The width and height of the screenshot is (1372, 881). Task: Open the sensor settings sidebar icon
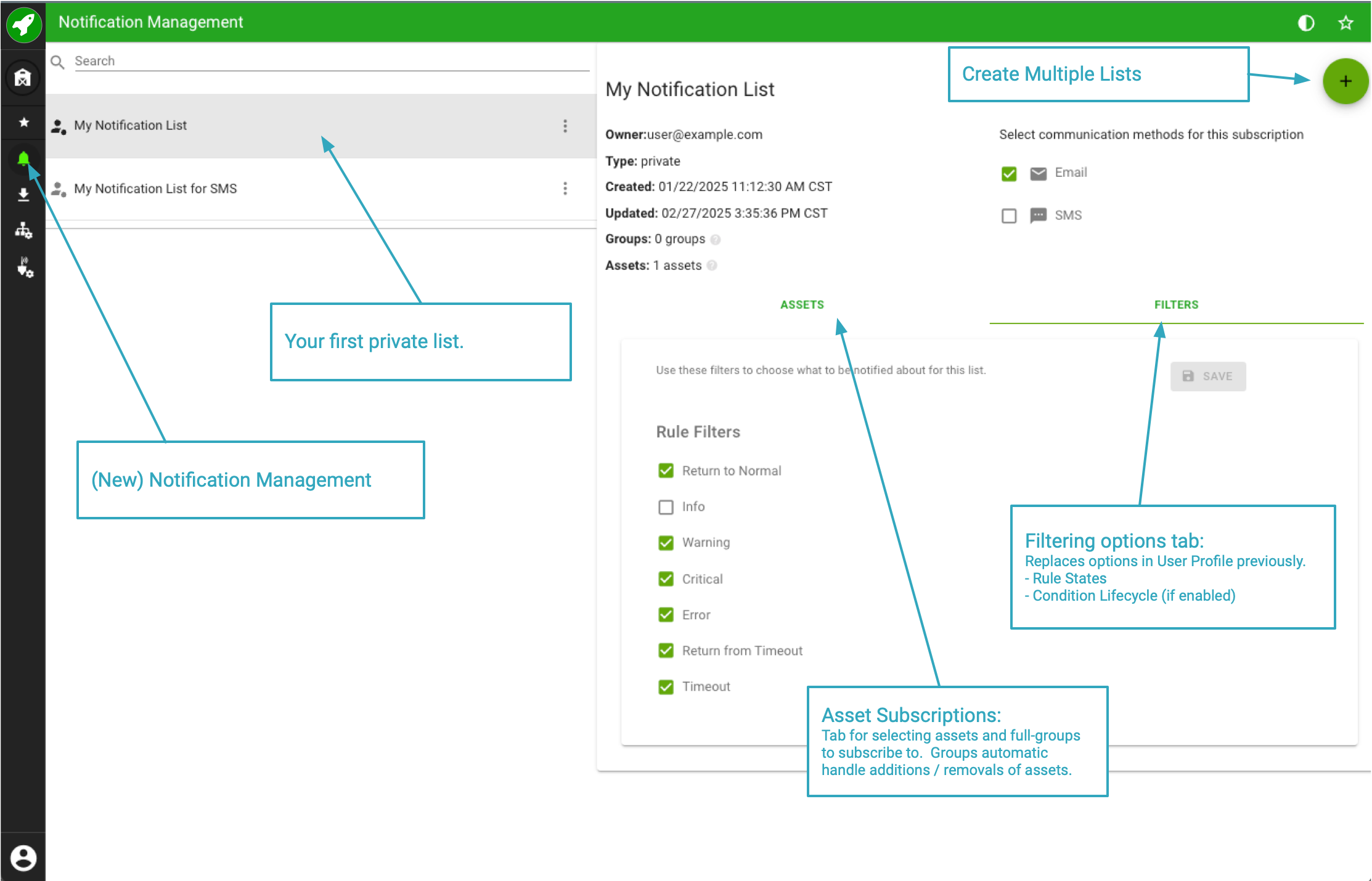click(24, 267)
